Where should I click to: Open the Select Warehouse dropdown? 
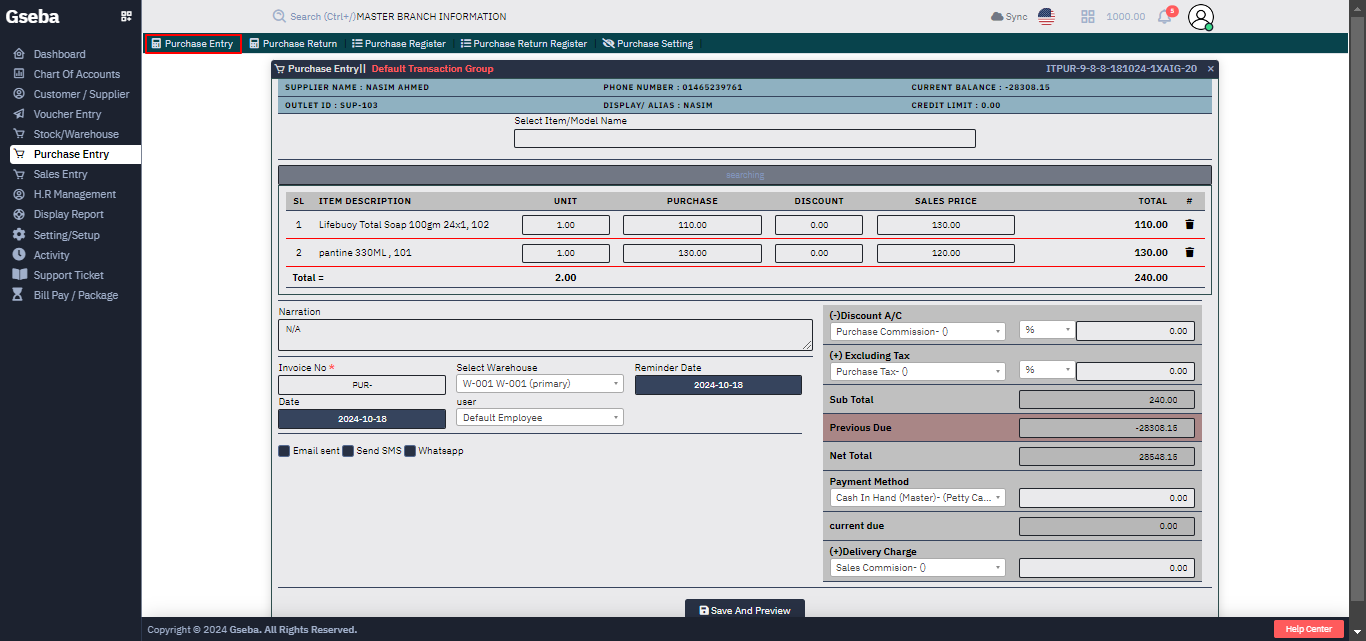pos(539,383)
